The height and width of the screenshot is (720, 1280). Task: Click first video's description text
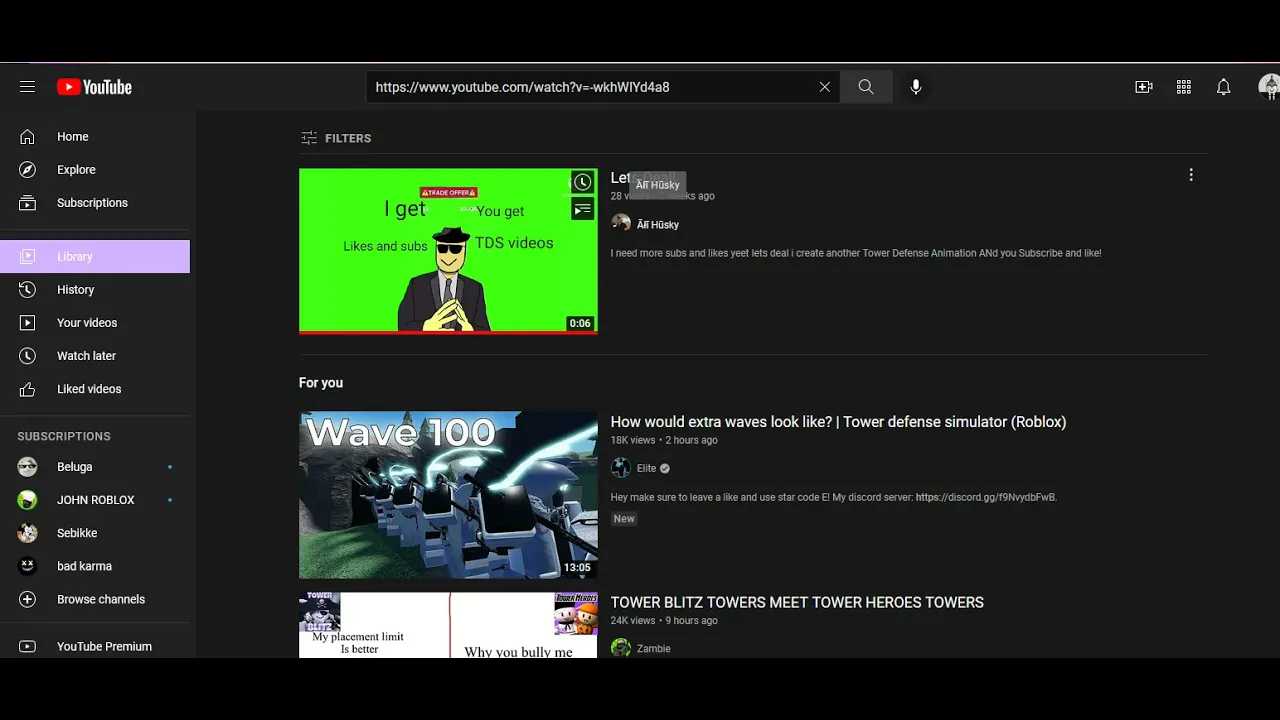coord(856,253)
